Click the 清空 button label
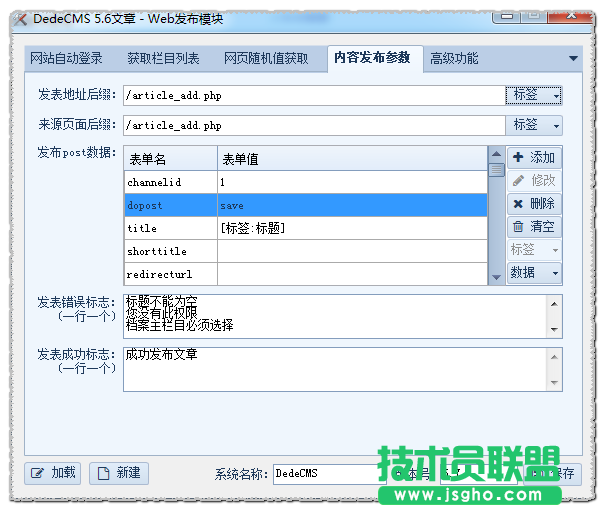The height and width of the screenshot is (511, 605). (542, 227)
